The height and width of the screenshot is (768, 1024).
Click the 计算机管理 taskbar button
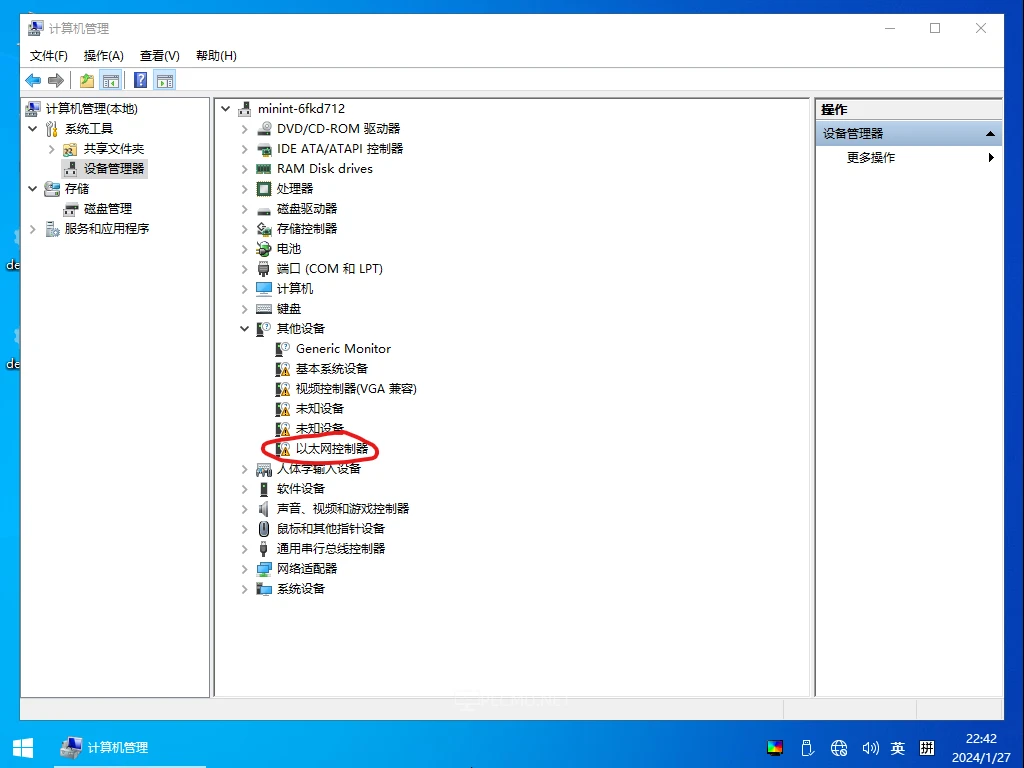click(x=129, y=748)
